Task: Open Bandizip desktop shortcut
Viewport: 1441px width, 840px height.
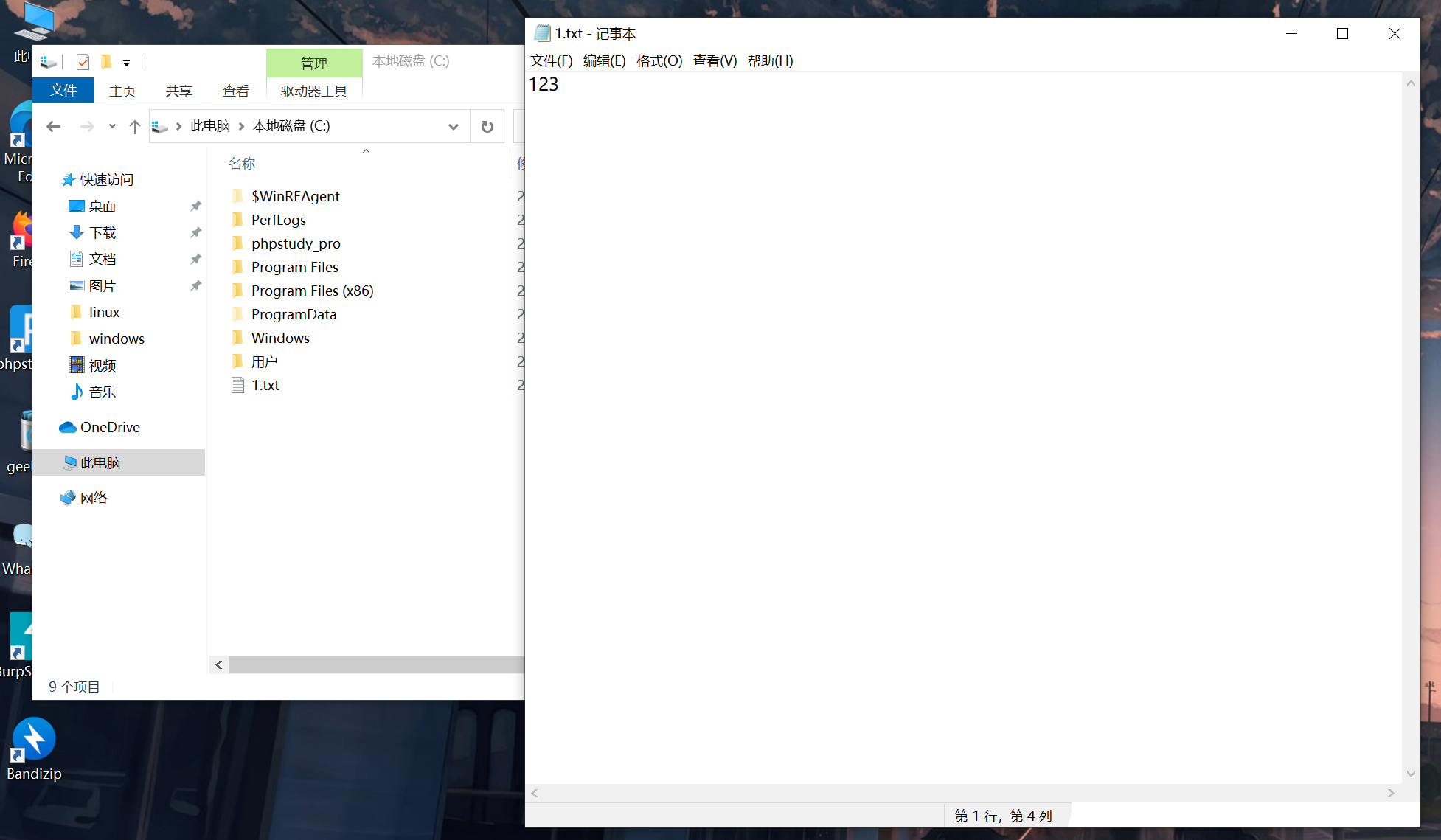Action: (34, 749)
